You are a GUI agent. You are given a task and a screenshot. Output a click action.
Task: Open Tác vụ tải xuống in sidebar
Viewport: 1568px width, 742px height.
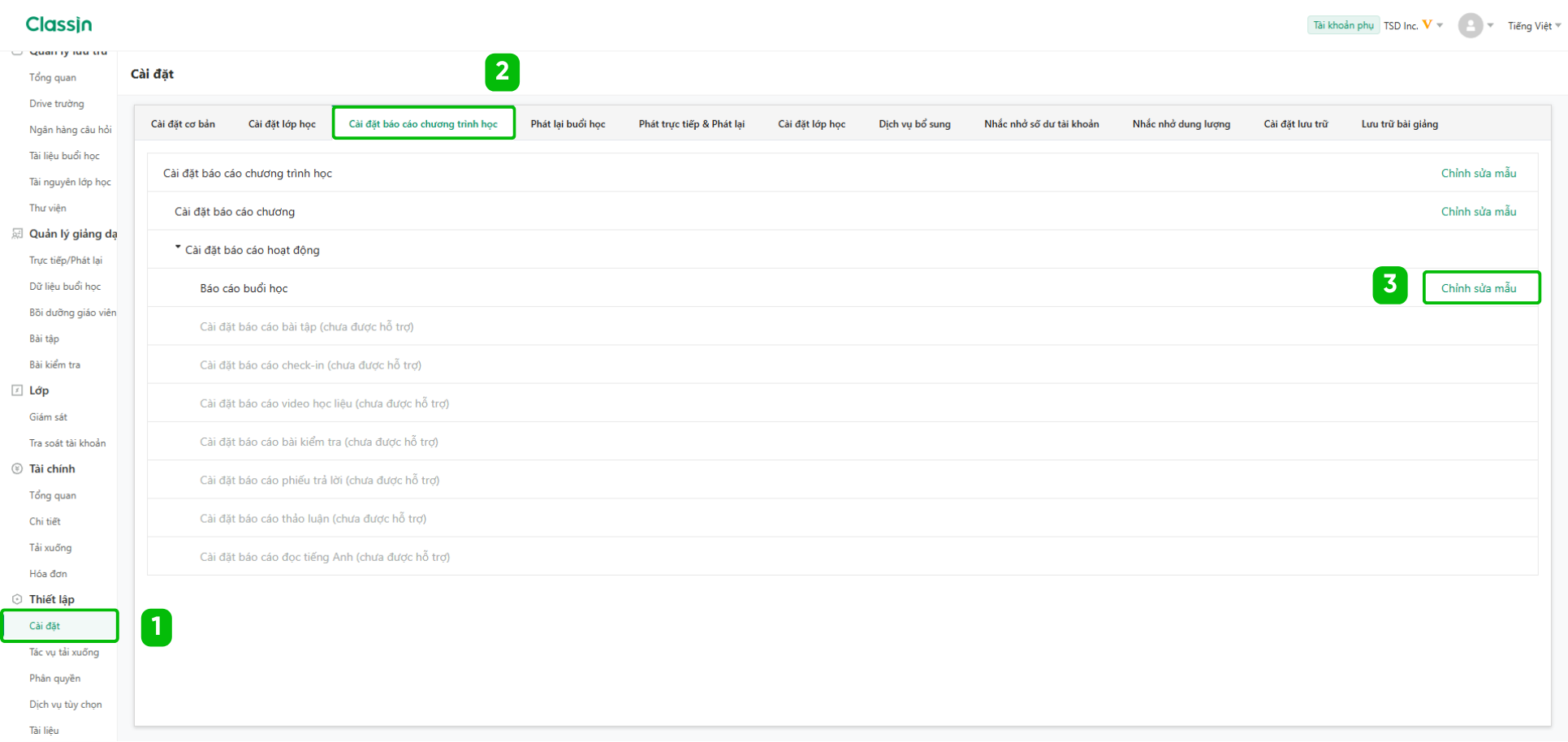[x=64, y=652]
